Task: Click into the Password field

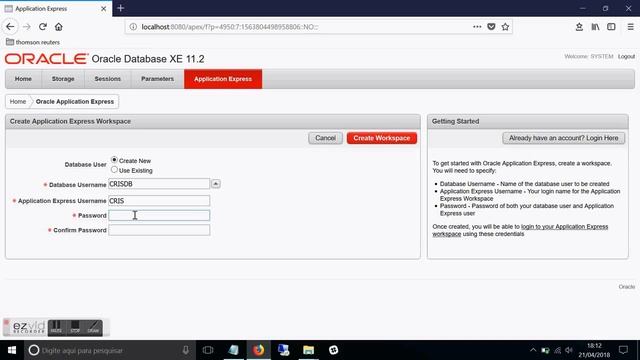Action: tap(159, 215)
